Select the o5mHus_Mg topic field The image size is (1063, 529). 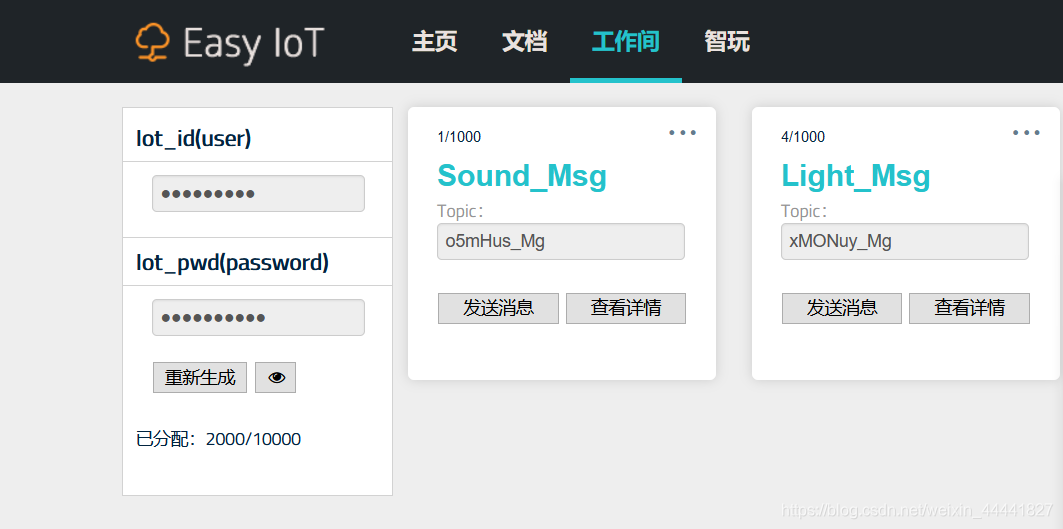(x=561, y=241)
